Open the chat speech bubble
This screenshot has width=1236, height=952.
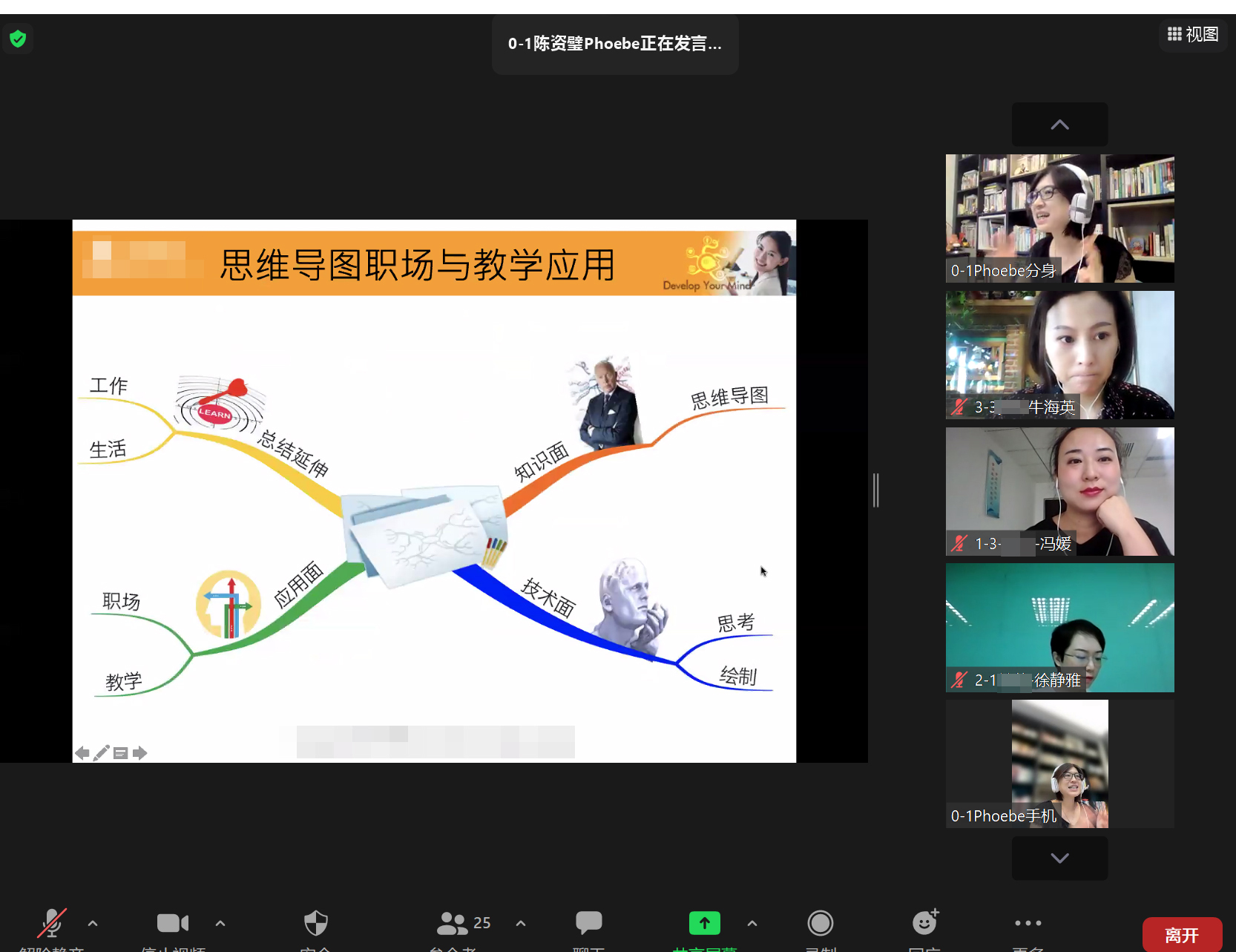588,923
